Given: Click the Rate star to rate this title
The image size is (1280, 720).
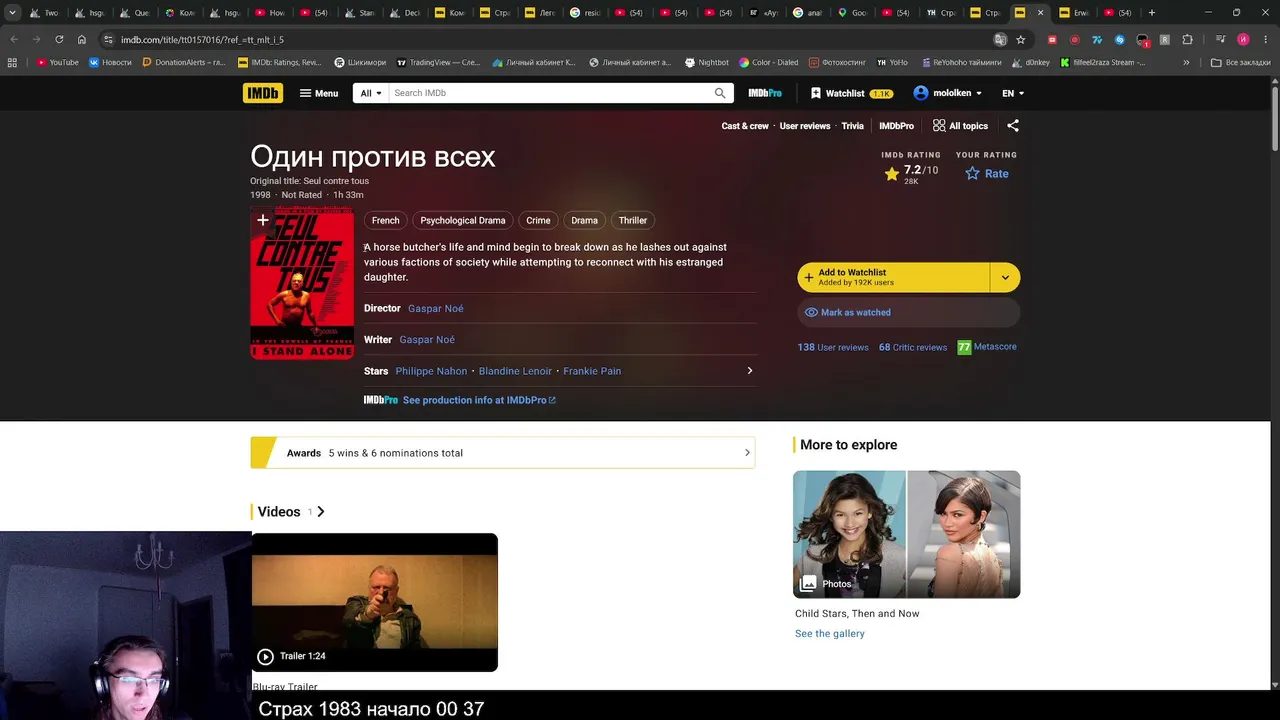Looking at the screenshot, I should (x=987, y=174).
